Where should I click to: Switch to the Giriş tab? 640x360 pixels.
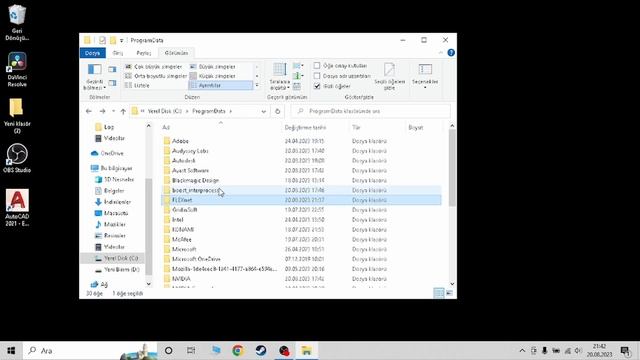pos(118,53)
